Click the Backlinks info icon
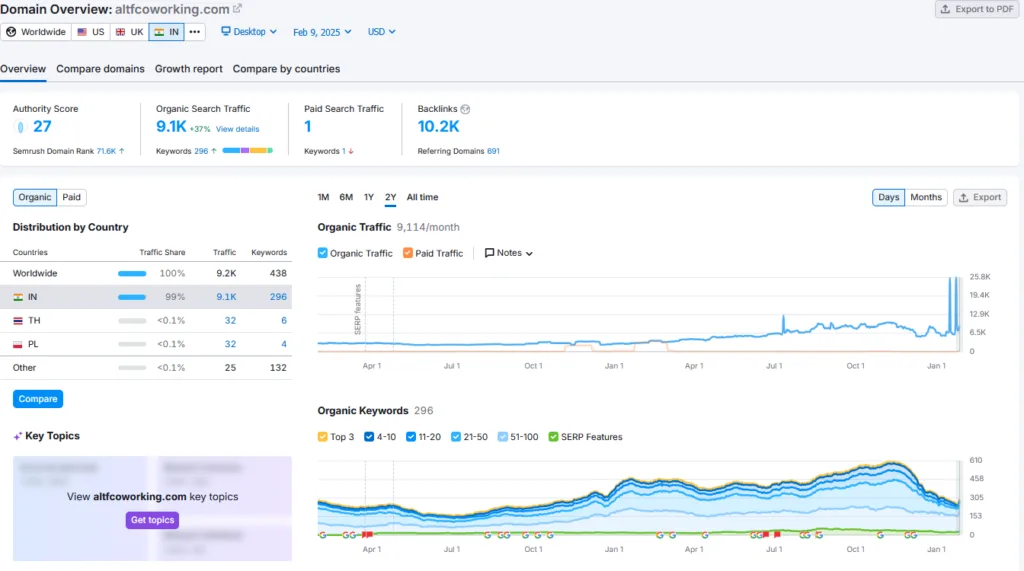The height and width of the screenshot is (571, 1024). [465, 109]
